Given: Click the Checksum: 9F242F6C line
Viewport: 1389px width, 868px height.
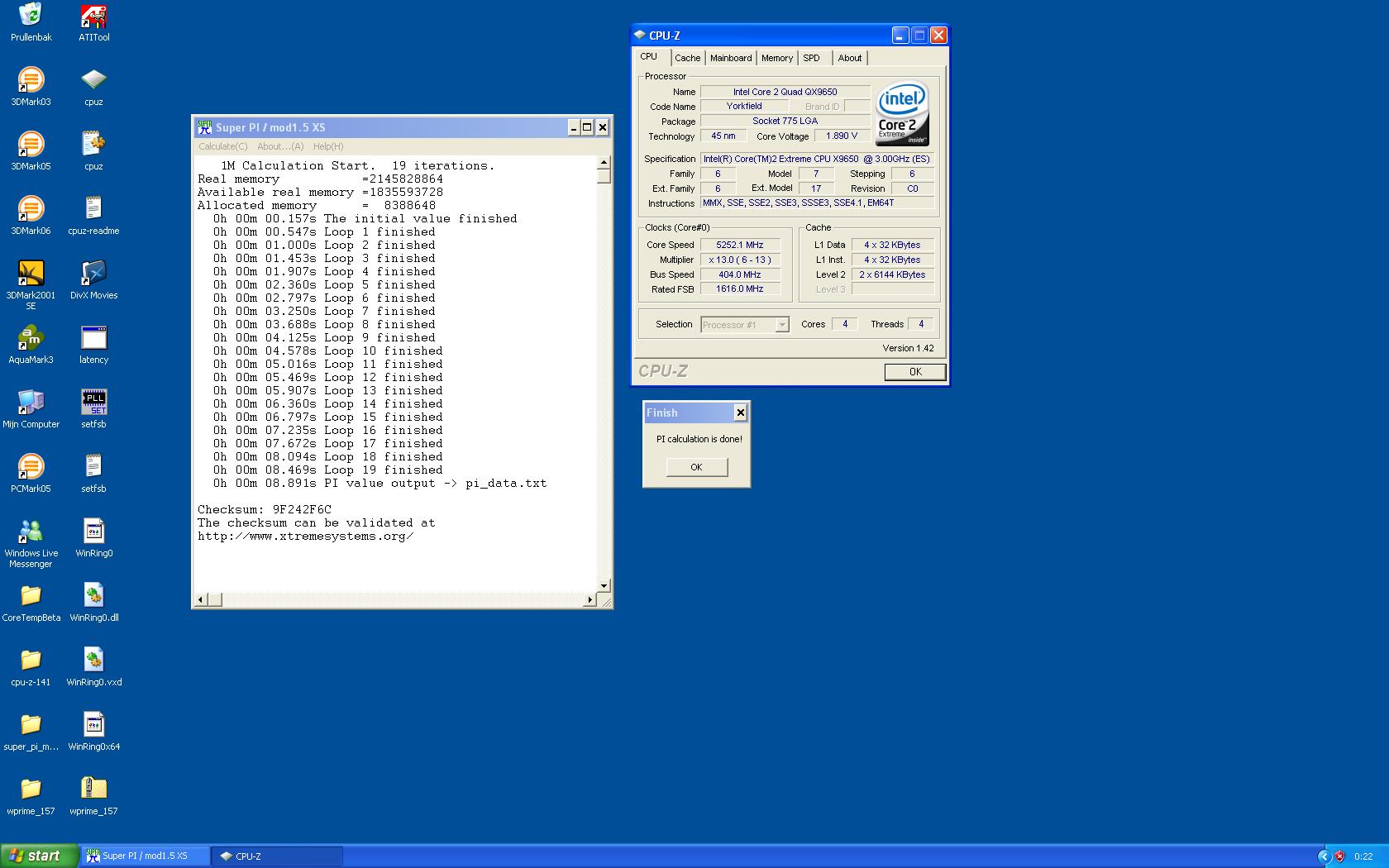Looking at the screenshot, I should [265, 509].
